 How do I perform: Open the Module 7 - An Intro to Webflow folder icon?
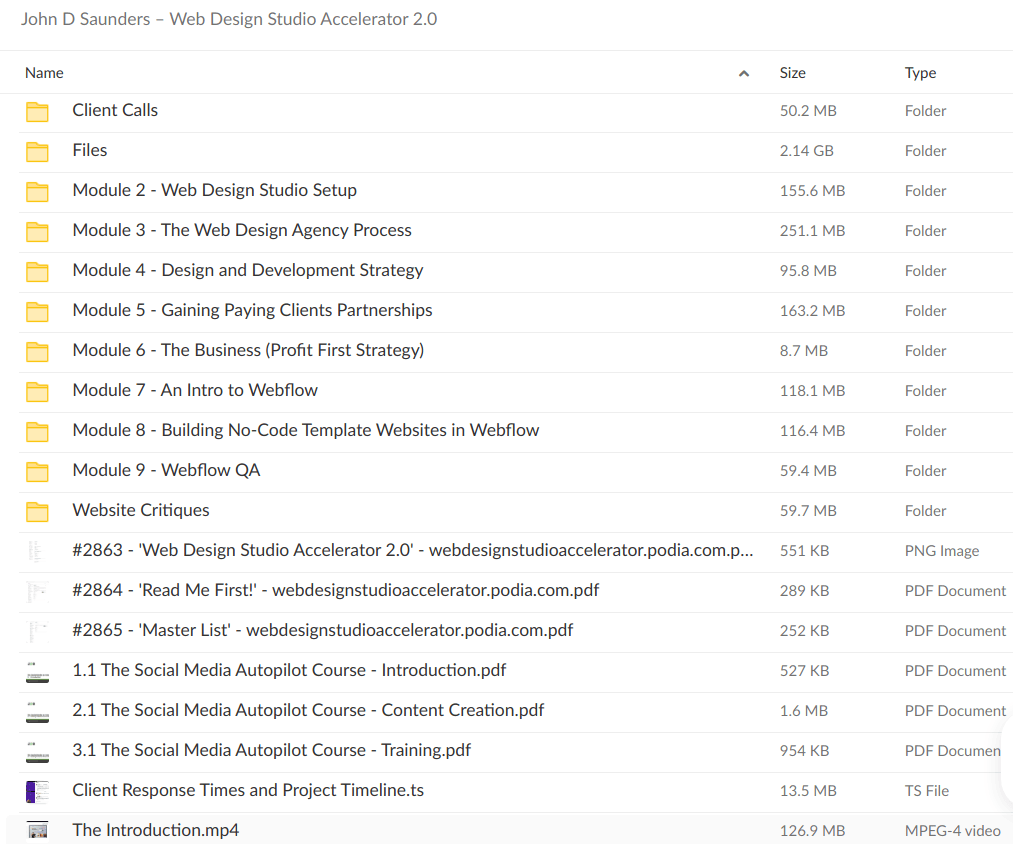(x=37, y=391)
